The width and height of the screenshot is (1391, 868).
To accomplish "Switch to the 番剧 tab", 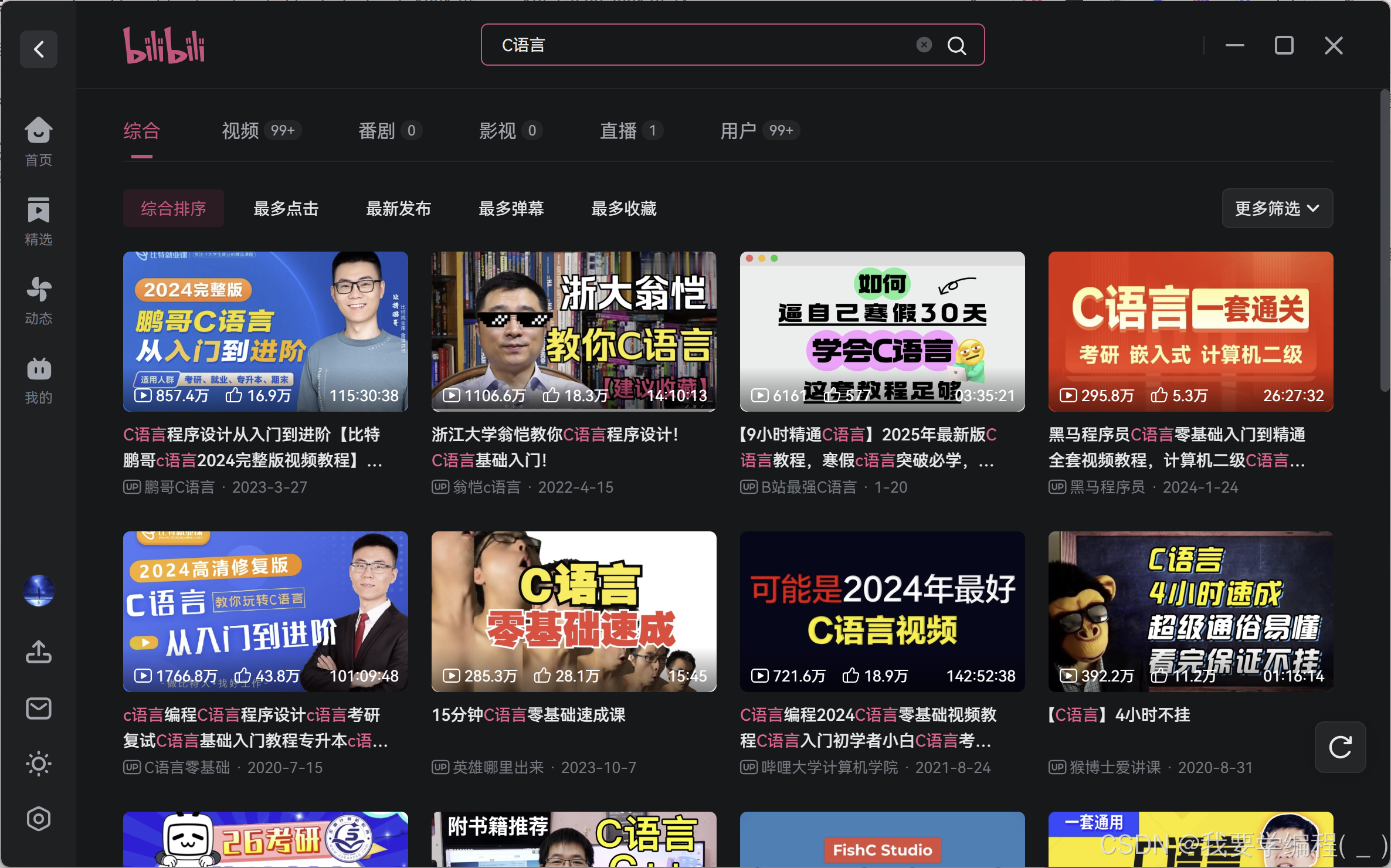I will pyautogui.click(x=390, y=130).
